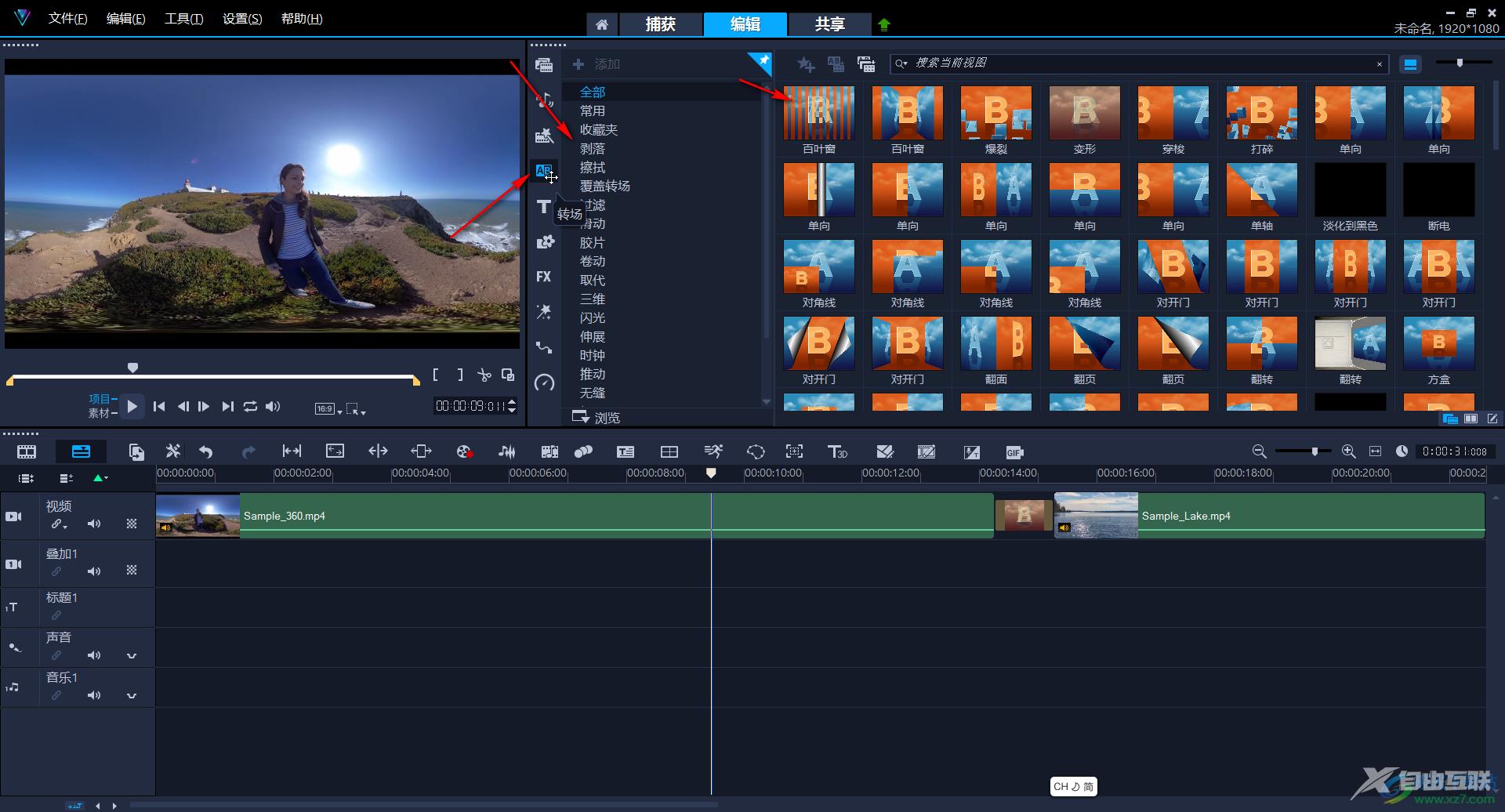Select the 时钟 transition category
Viewport: 1505px width, 812px height.
click(593, 355)
